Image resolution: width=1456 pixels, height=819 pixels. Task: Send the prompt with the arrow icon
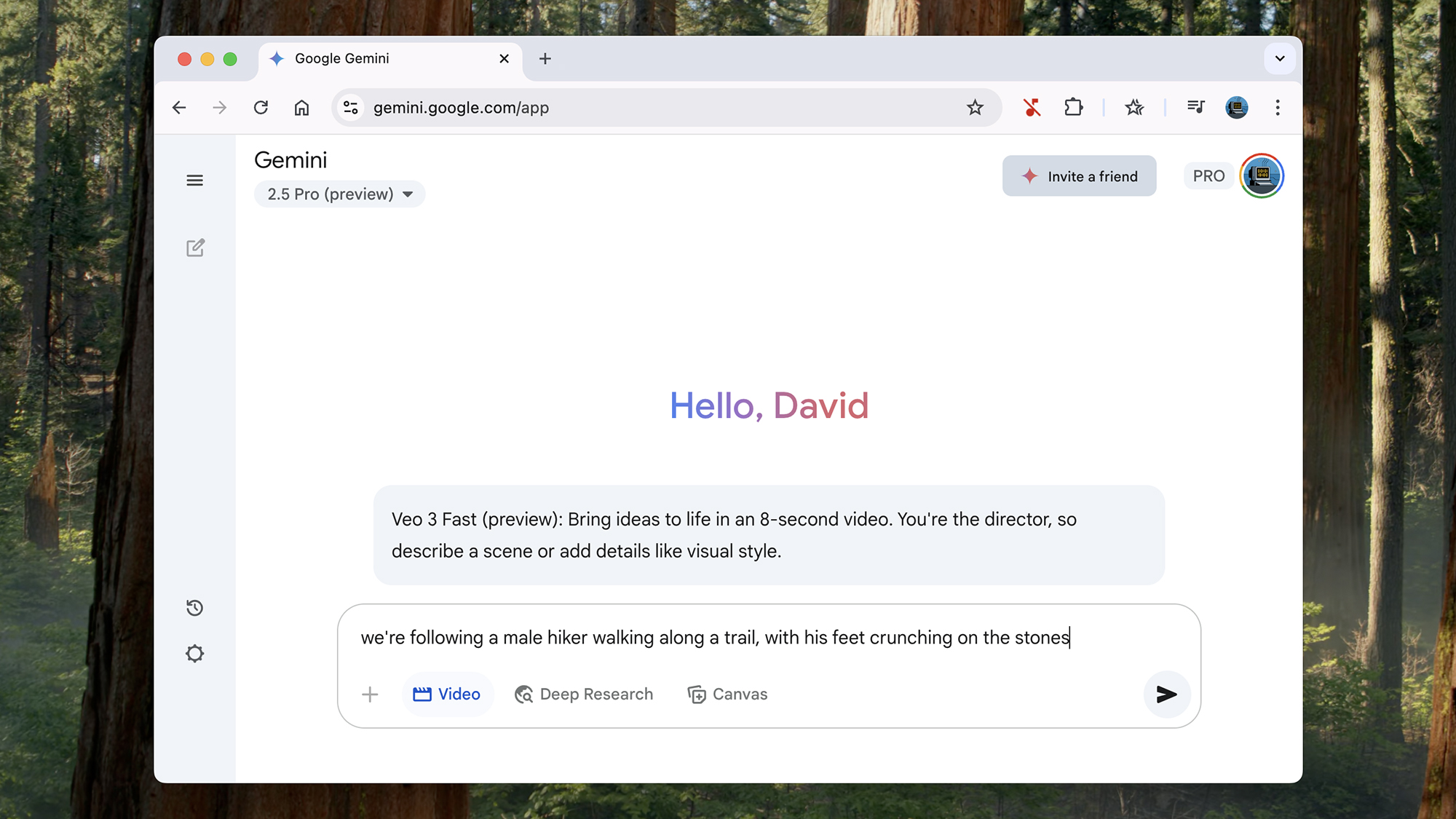tap(1166, 695)
